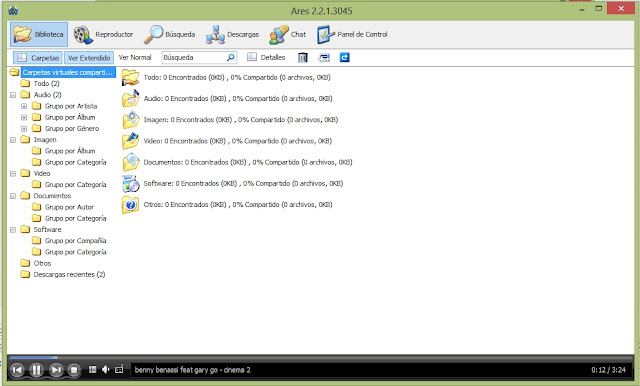The image size is (640, 386).
Task: Open Panel de Control
Action: point(352,34)
